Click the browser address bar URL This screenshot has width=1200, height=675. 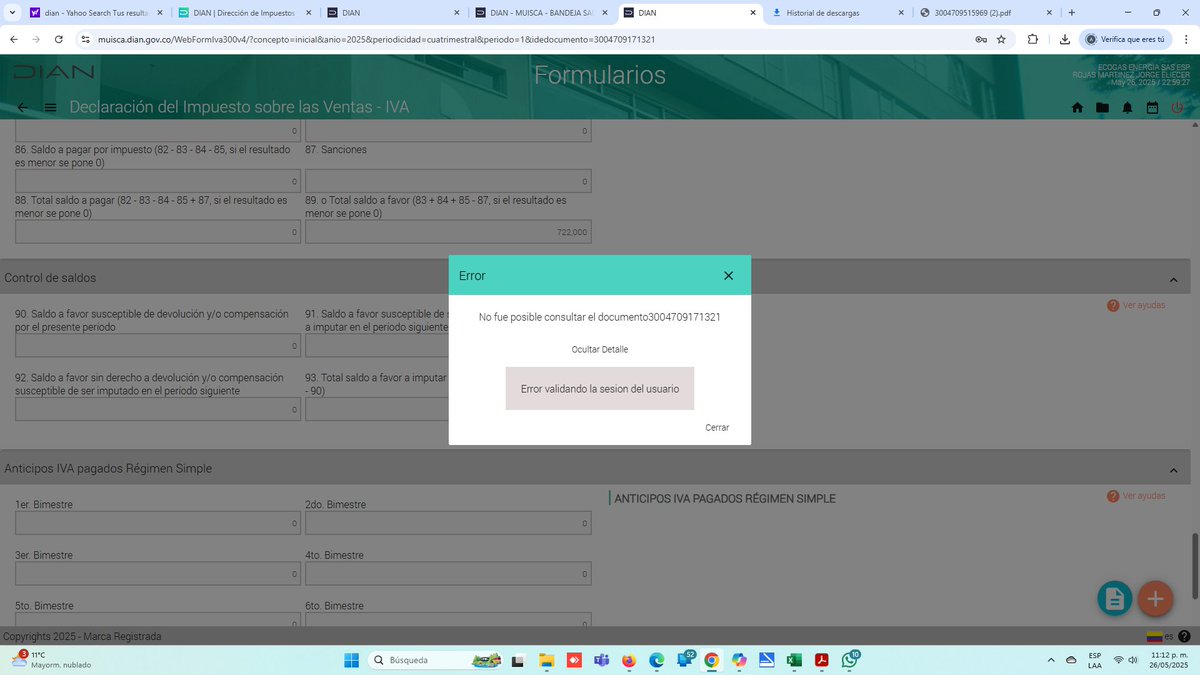(x=376, y=39)
